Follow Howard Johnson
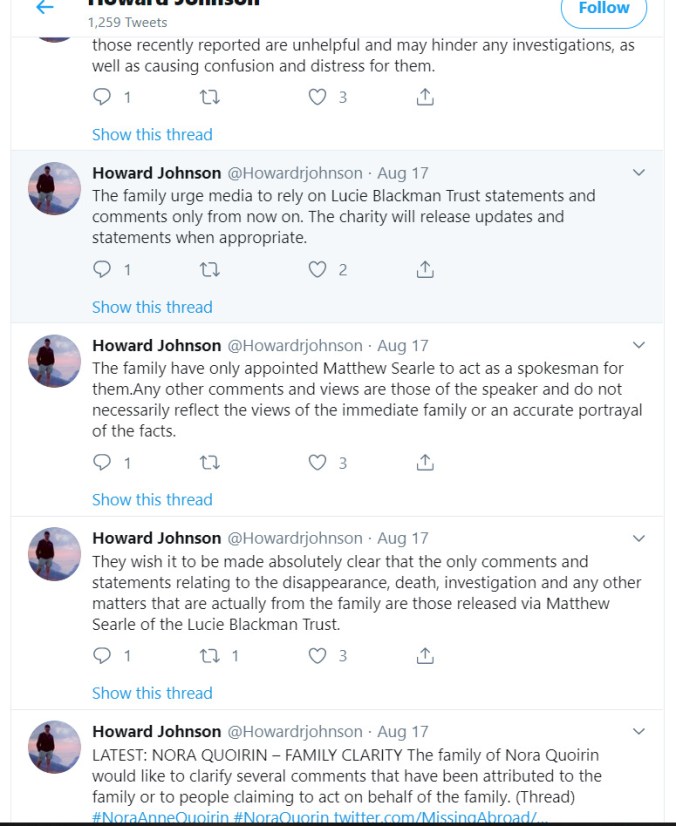Image resolution: width=676 pixels, height=826 pixels. 603,9
